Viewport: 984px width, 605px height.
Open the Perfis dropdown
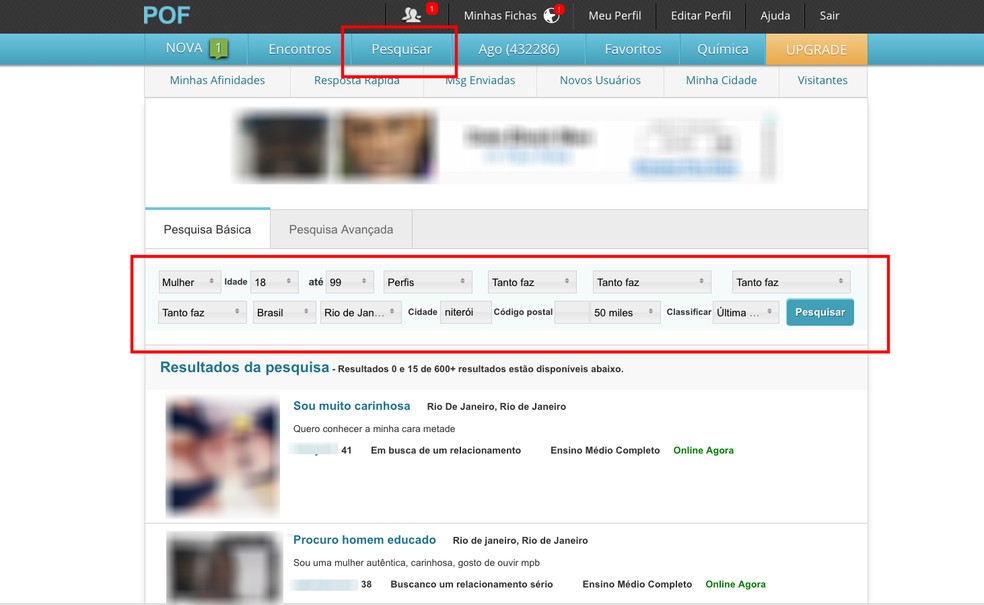tap(427, 282)
